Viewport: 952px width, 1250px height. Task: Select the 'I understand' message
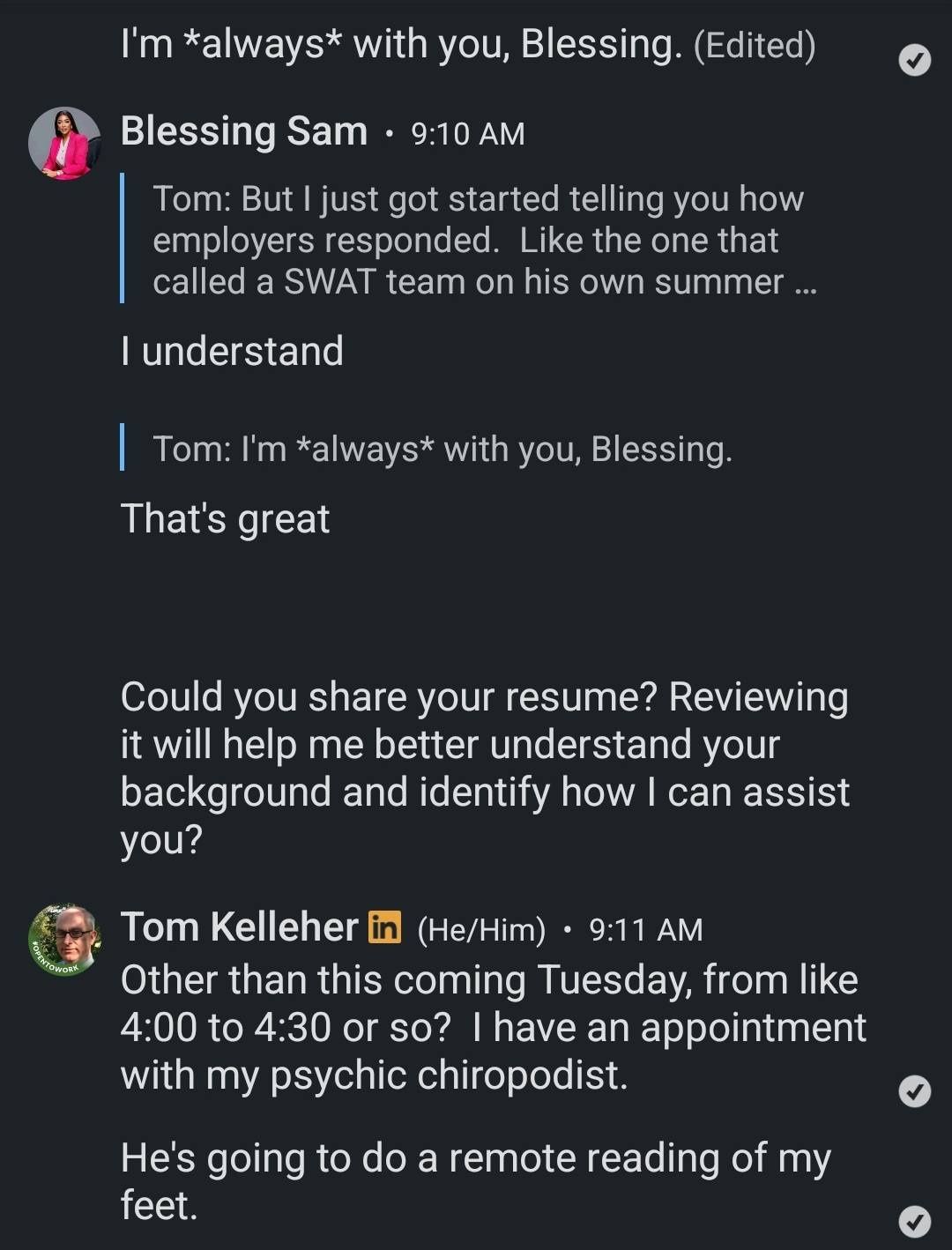[x=233, y=351]
